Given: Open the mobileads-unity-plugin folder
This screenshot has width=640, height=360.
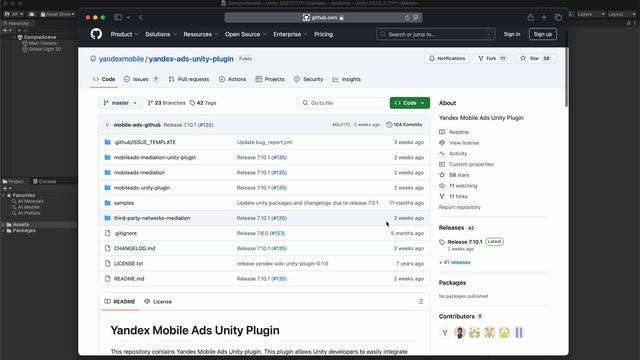Looking at the screenshot, I should [x=142, y=188].
